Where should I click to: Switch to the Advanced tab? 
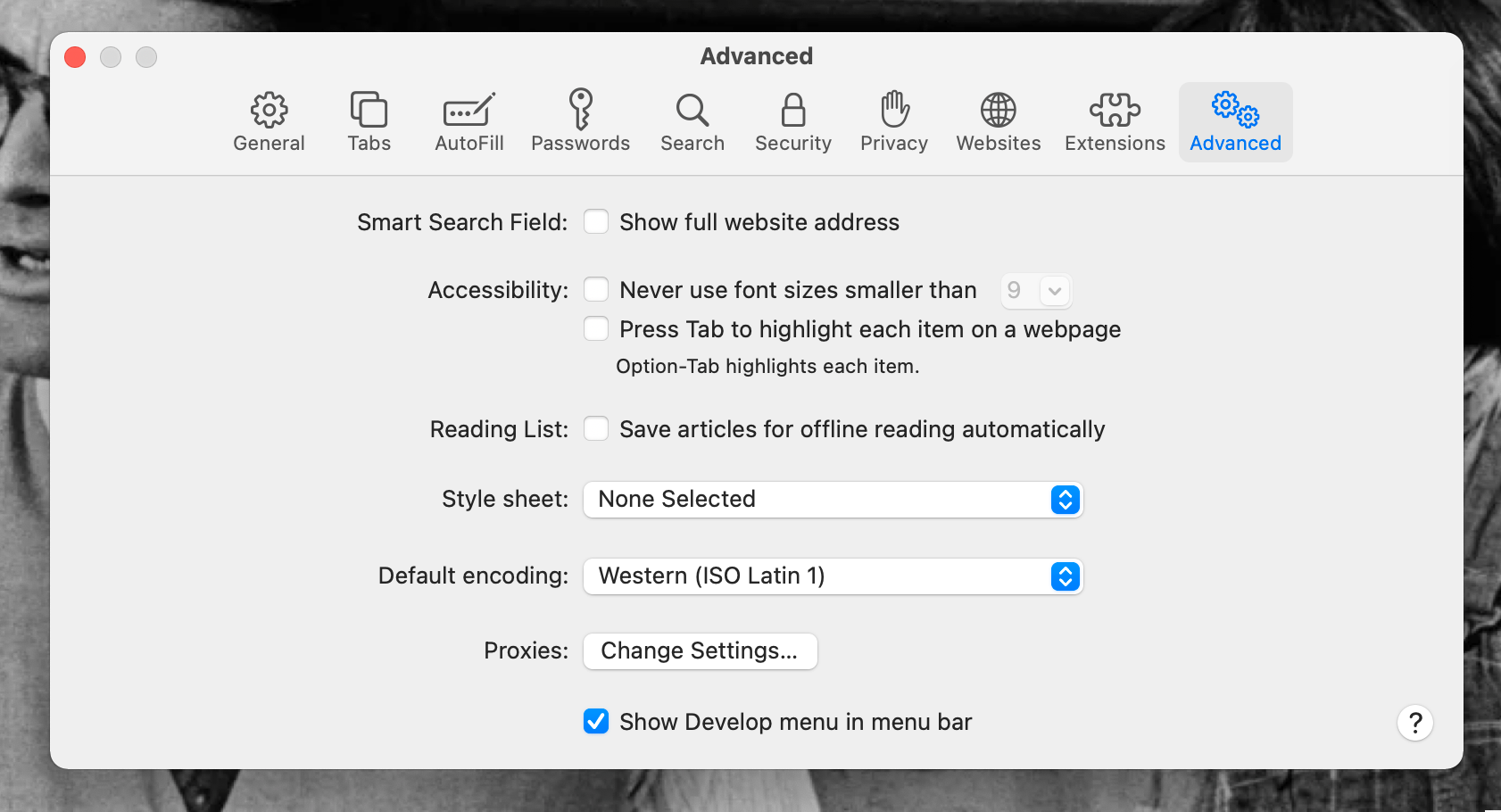click(1235, 122)
